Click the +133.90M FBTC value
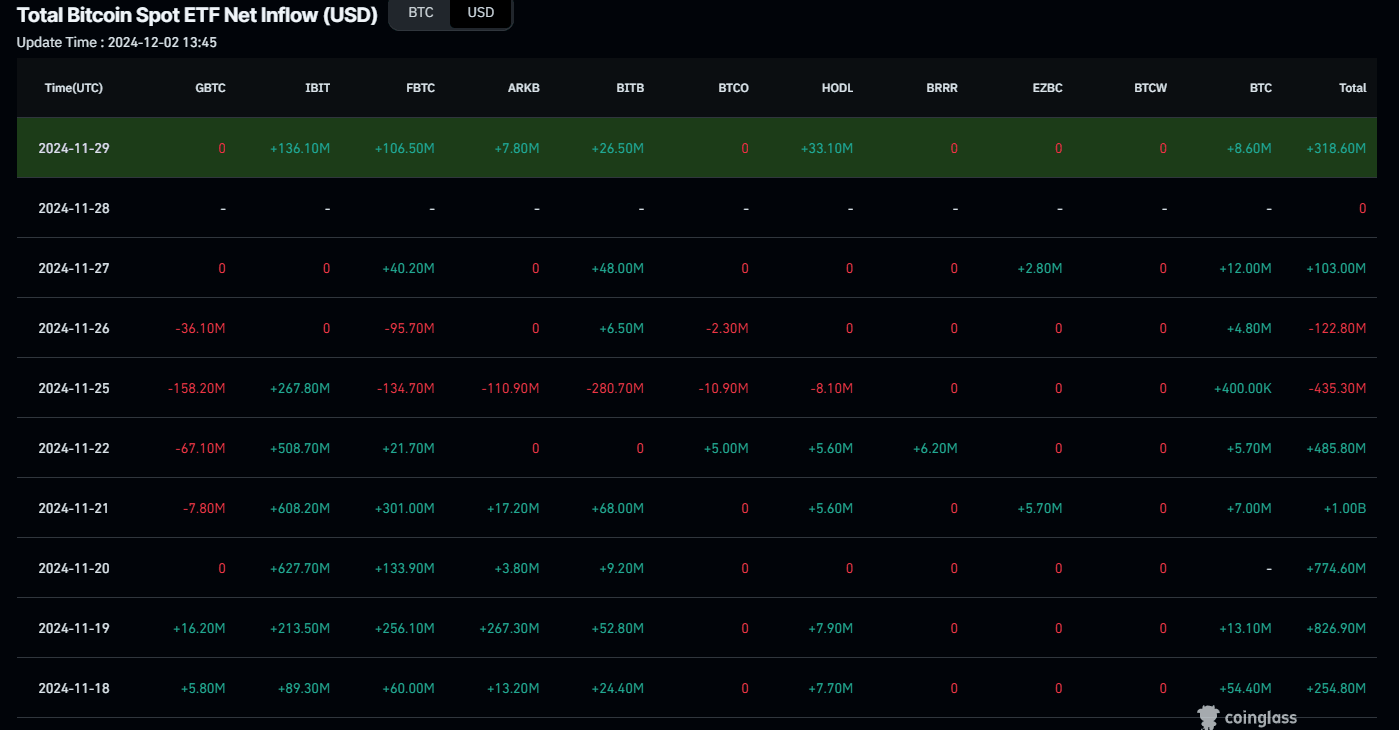 405,568
